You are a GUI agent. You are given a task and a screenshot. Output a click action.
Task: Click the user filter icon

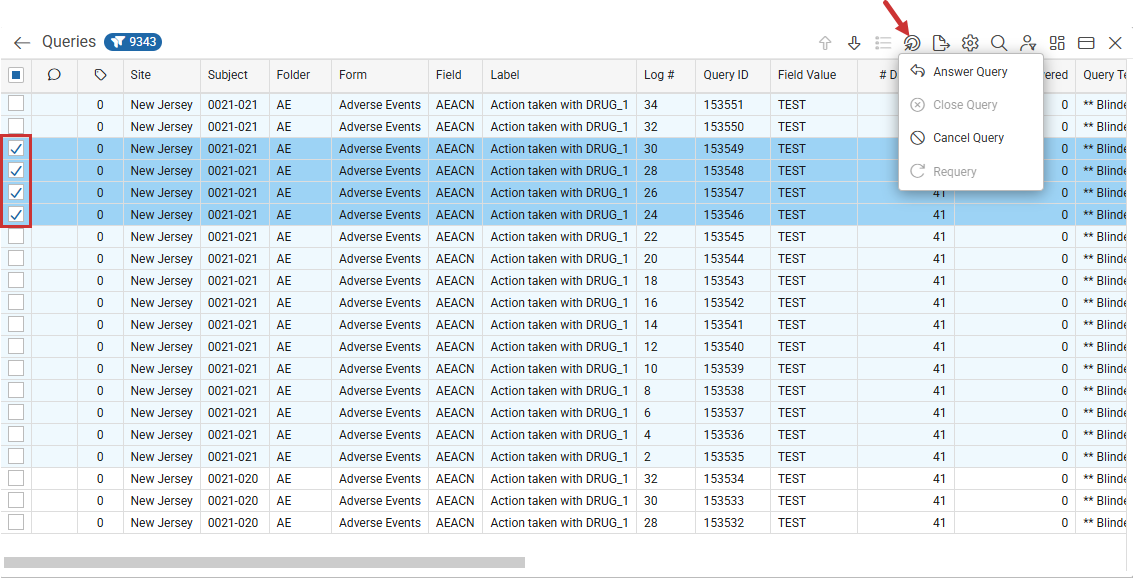(1028, 43)
